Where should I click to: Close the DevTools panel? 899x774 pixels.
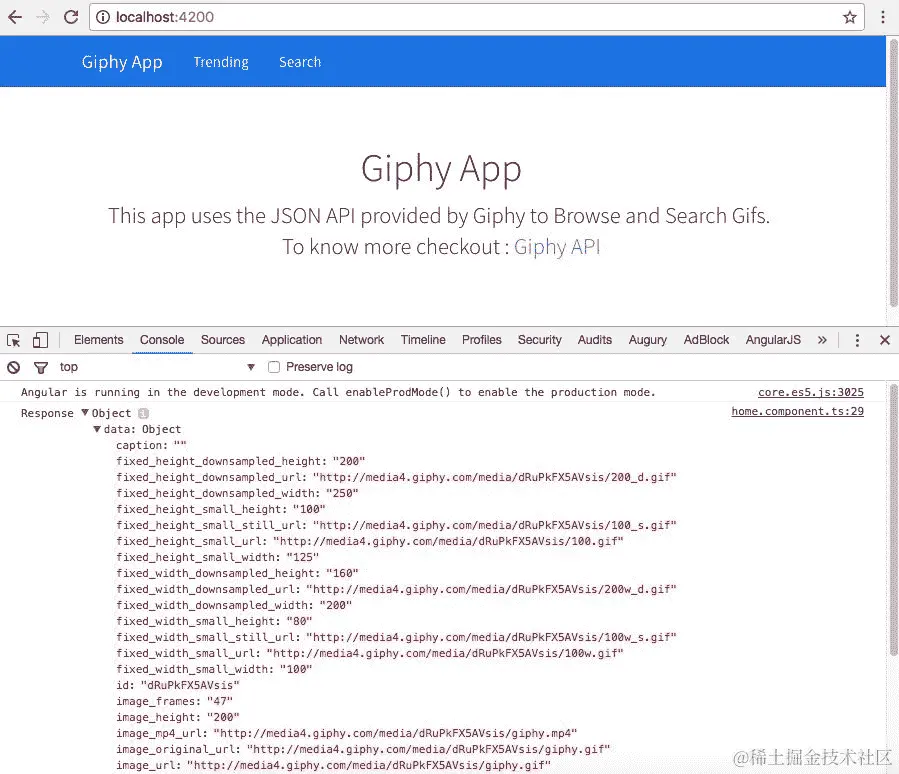pyautogui.click(x=885, y=340)
